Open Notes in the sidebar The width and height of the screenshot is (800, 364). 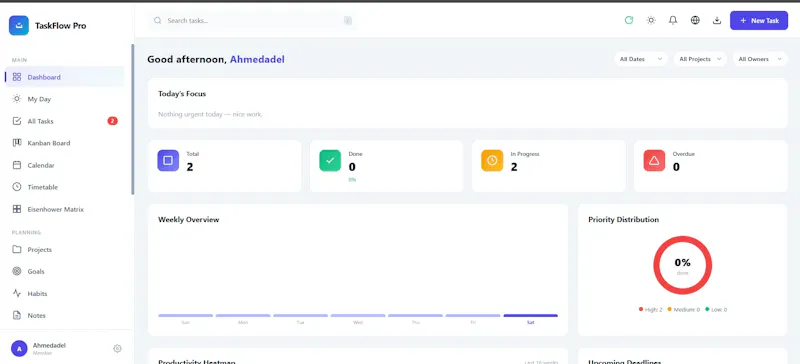coord(65,316)
